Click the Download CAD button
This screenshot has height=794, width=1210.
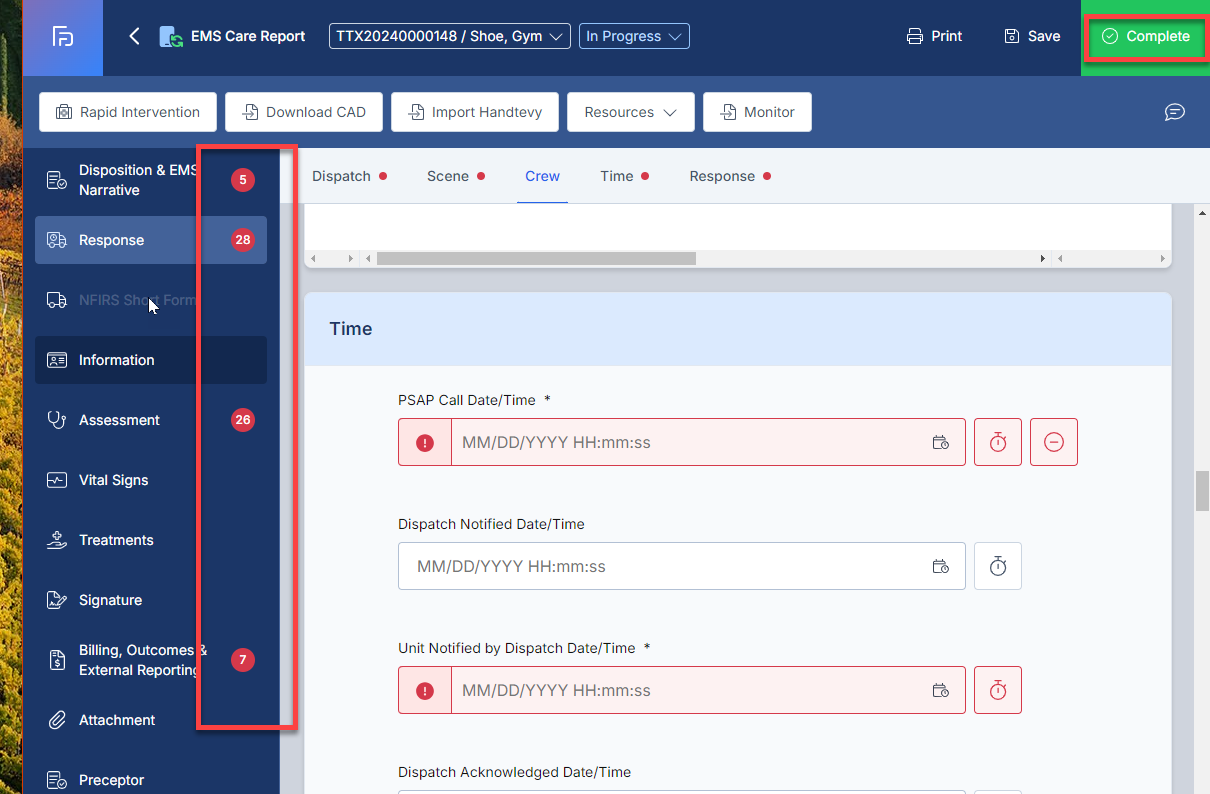(303, 112)
